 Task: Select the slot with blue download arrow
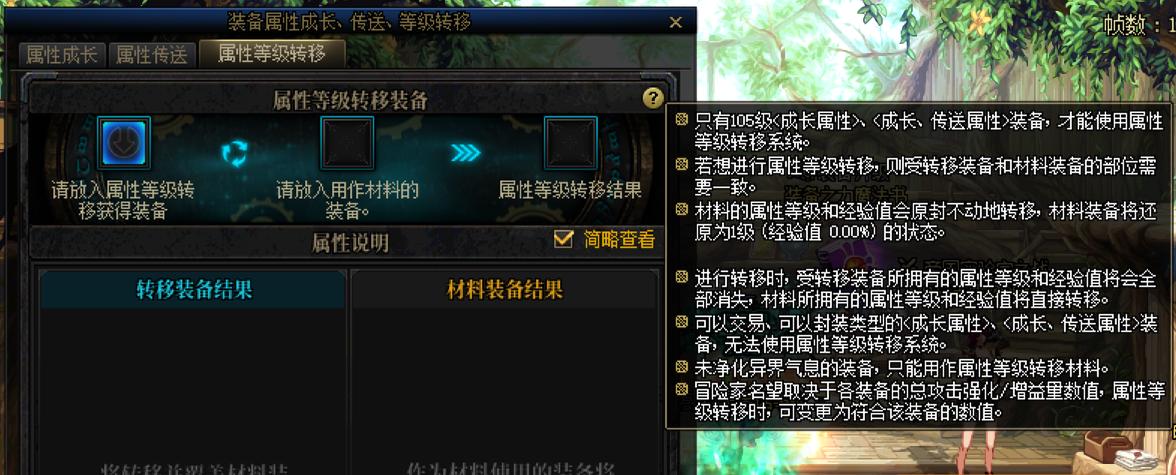pyautogui.click(x=124, y=143)
